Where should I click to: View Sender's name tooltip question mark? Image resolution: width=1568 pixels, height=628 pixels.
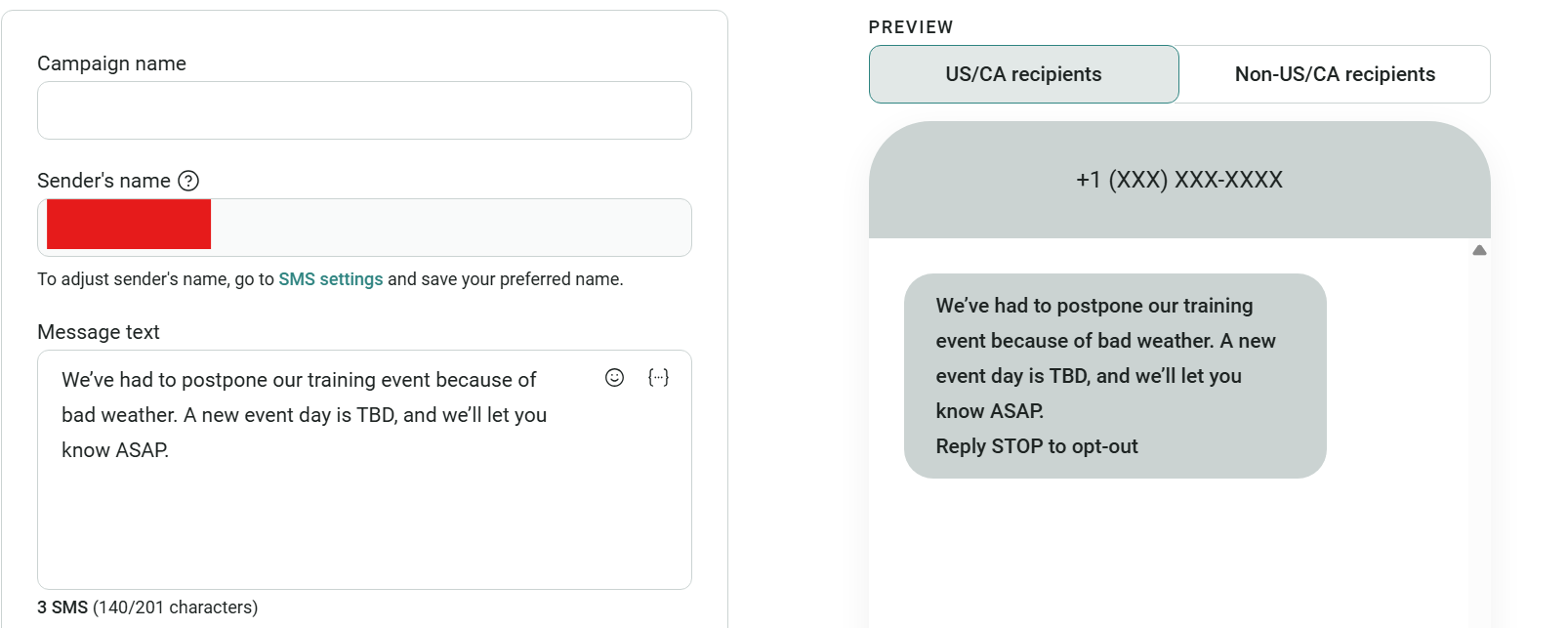(190, 181)
